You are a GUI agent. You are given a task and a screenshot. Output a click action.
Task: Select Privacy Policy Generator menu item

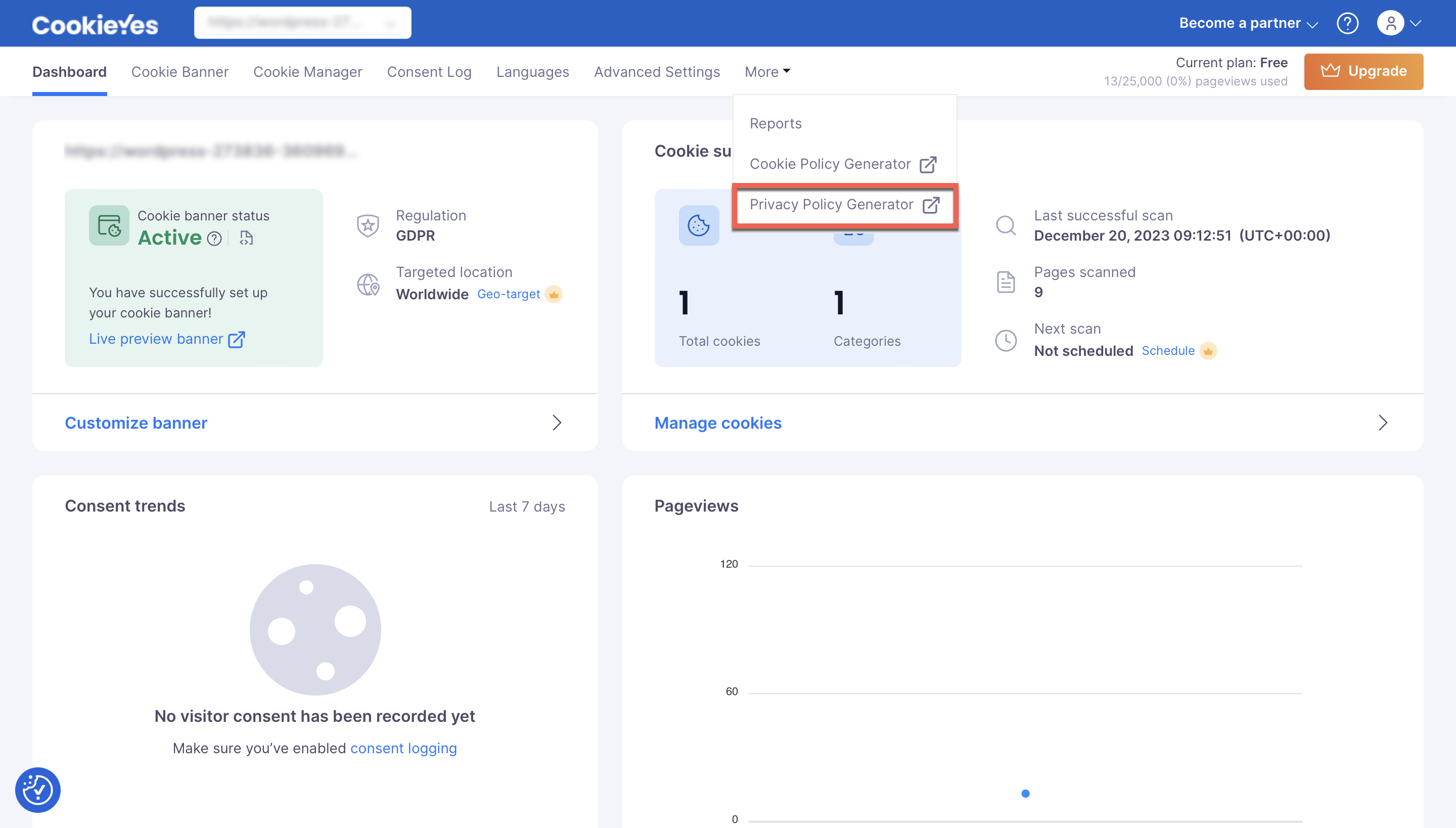click(x=844, y=205)
